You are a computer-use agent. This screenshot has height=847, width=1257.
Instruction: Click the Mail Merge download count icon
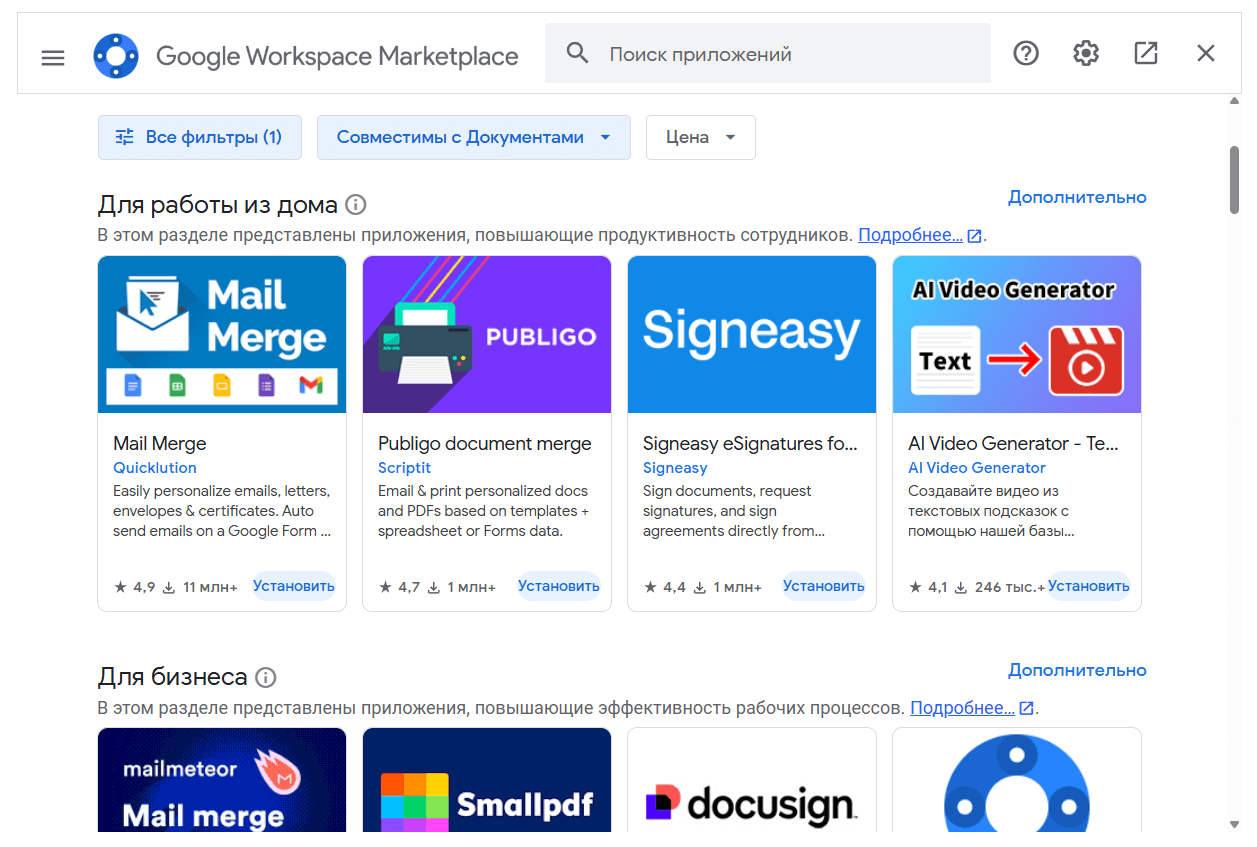(x=169, y=587)
